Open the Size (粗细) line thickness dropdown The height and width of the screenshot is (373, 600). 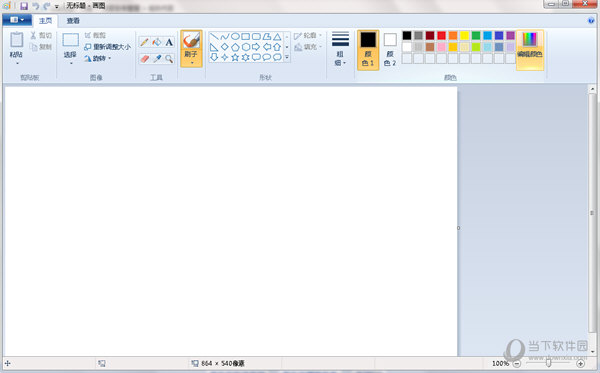coord(340,49)
